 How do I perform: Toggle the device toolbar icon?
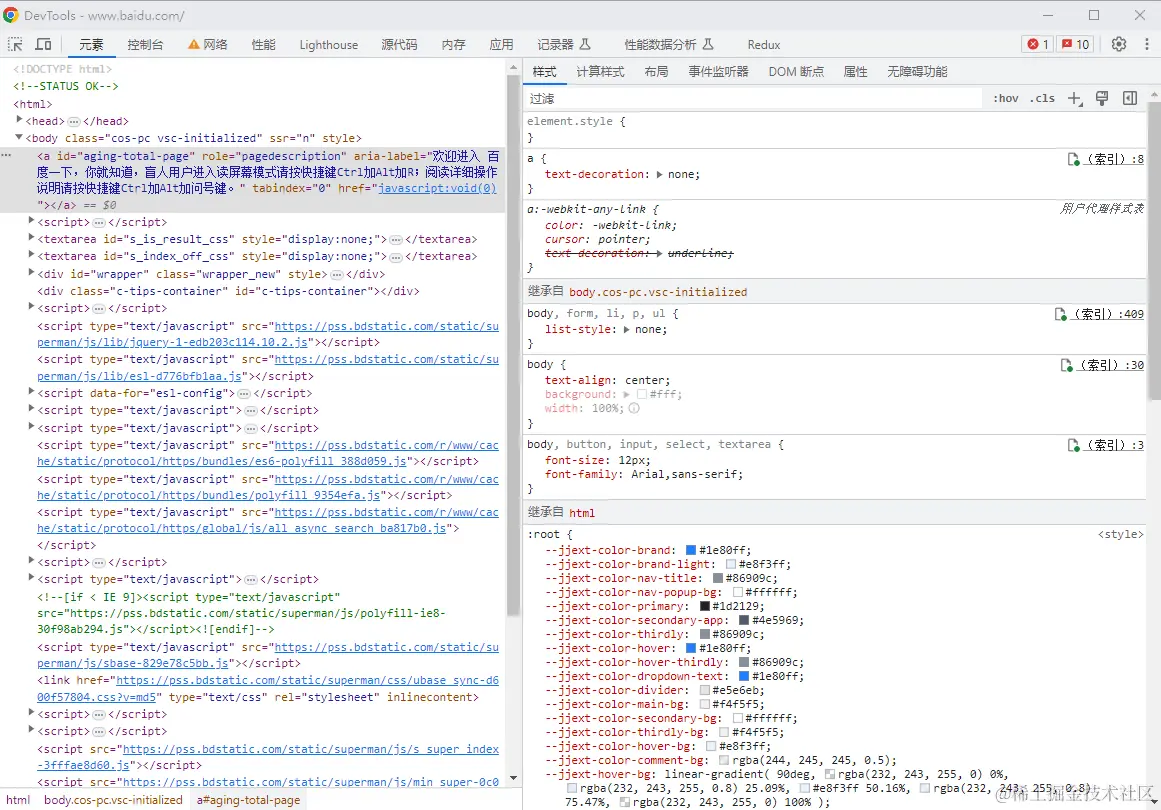(x=44, y=44)
